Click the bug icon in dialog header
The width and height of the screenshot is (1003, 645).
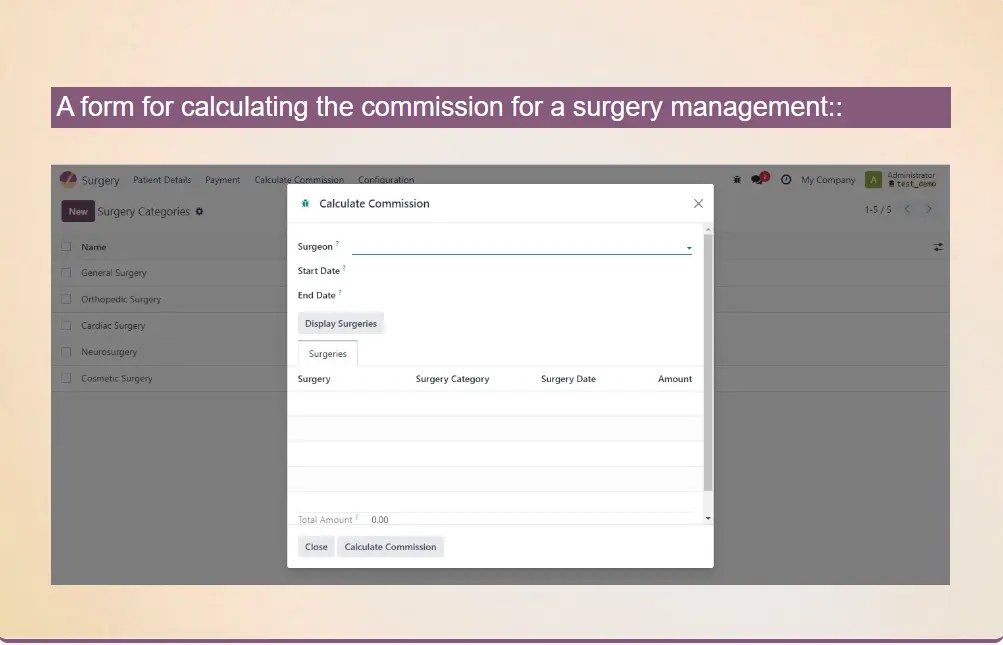pos(305,204)
